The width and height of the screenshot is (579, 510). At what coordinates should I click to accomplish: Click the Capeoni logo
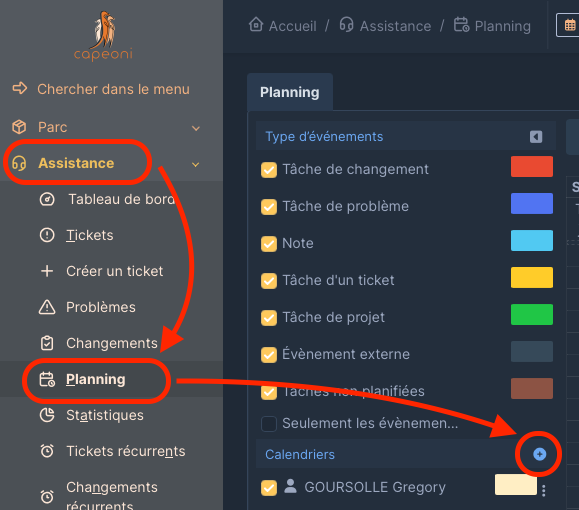[103, 36]
